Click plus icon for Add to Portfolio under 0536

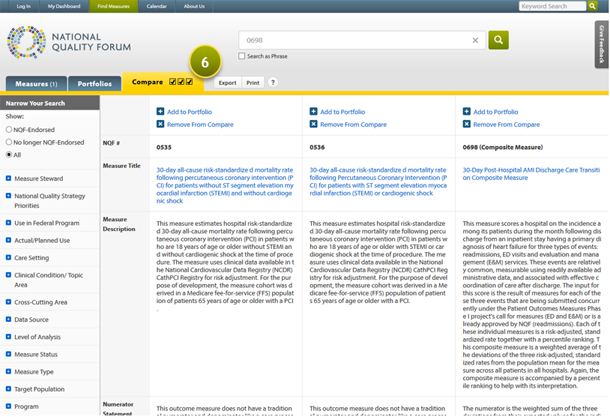[x=314, y=111]
